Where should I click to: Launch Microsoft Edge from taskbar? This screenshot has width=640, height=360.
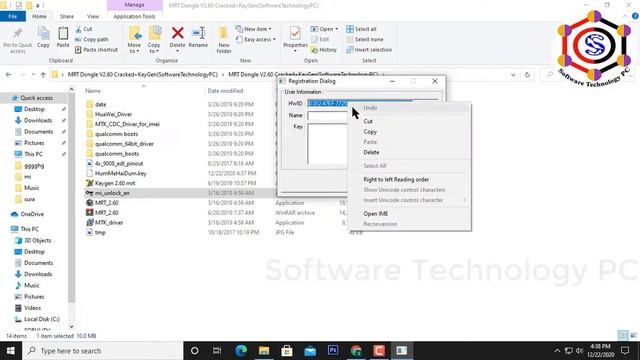tap(241, 351)
